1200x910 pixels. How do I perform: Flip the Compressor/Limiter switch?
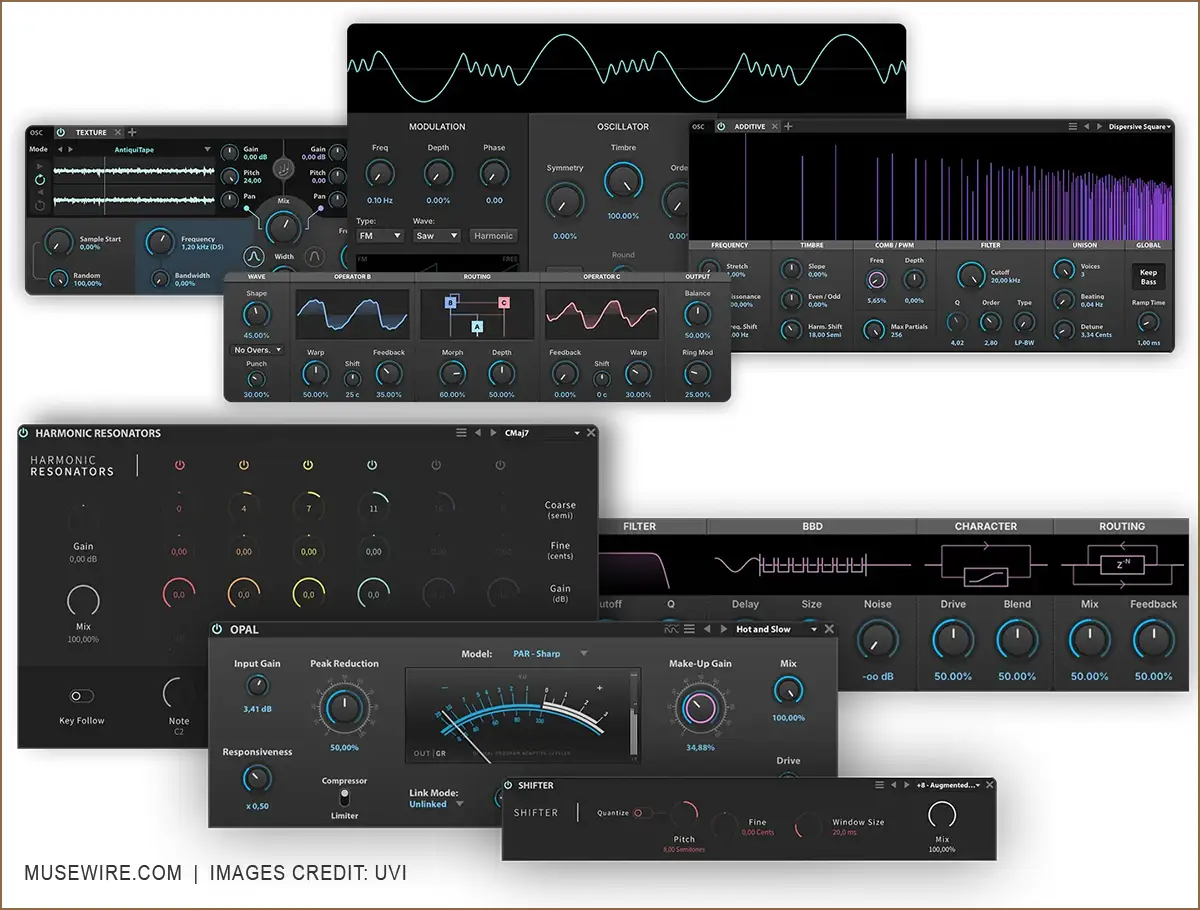(x=345, y=798)
